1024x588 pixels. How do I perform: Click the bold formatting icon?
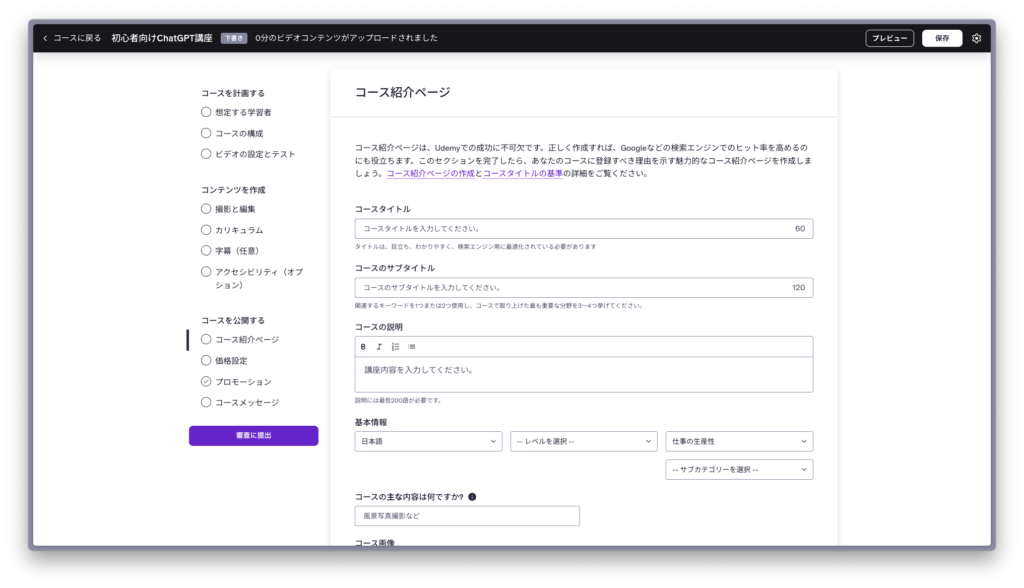363,347
